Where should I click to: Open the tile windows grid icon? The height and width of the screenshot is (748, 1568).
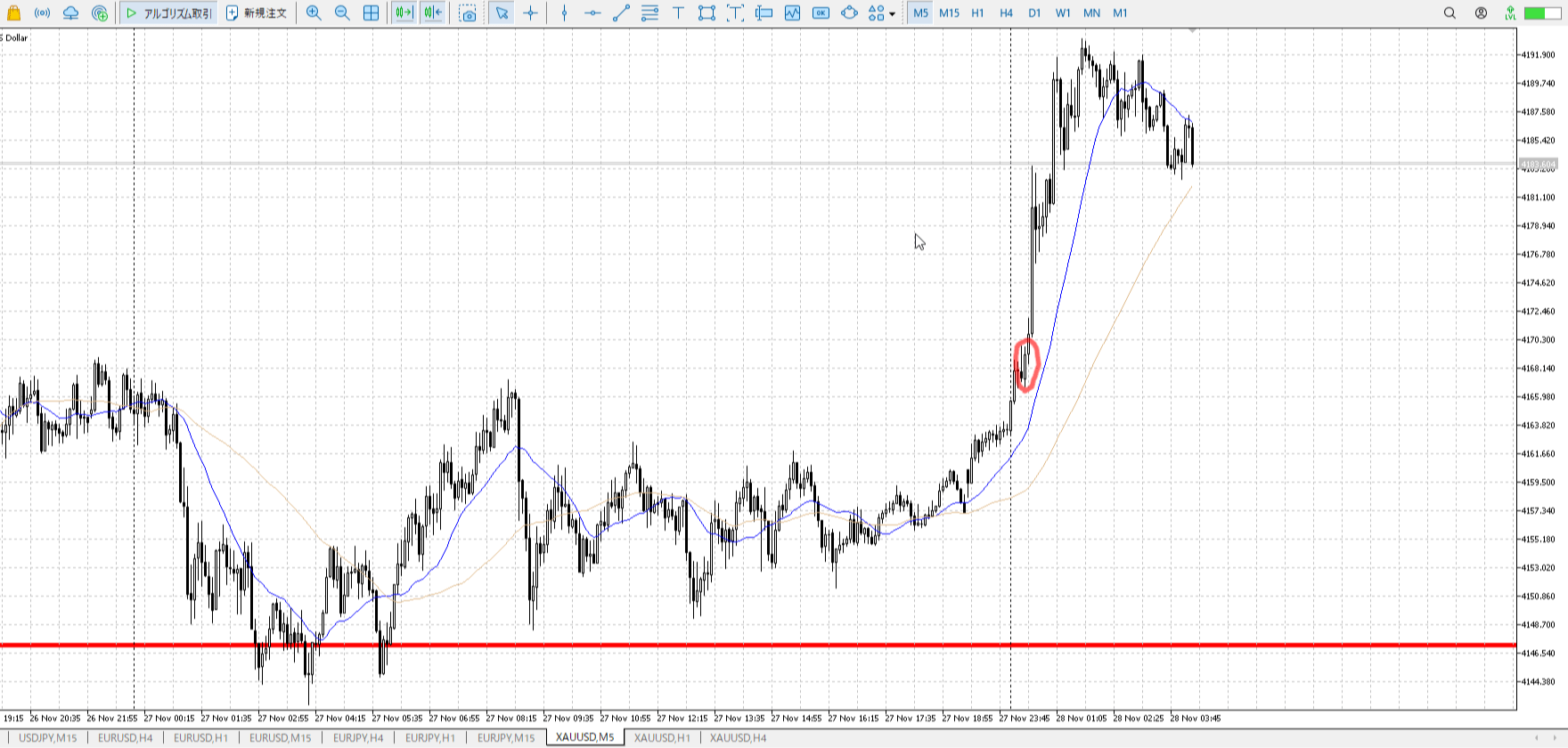point(372,13)
